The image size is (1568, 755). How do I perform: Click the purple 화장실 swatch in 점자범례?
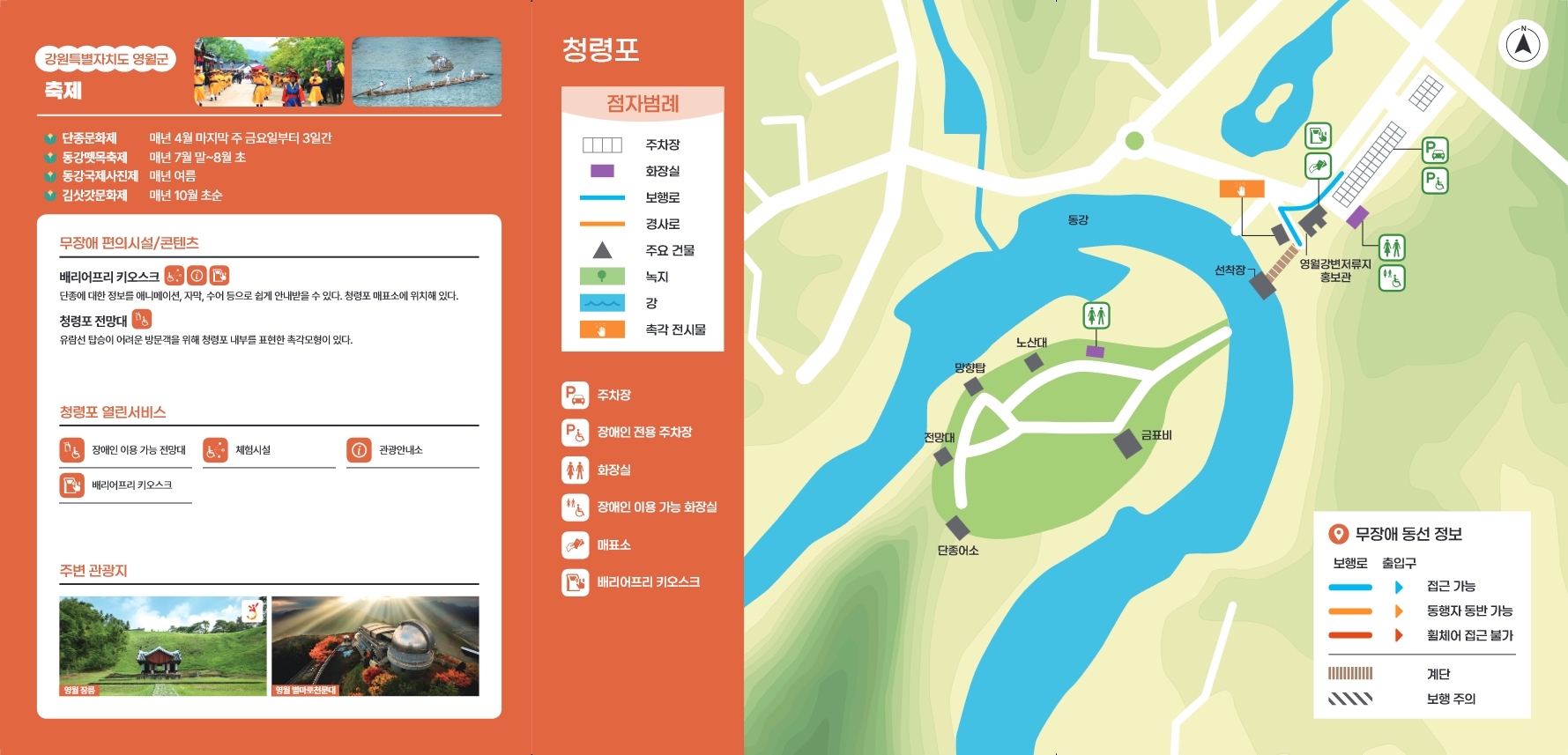click(x=602, y=171)
